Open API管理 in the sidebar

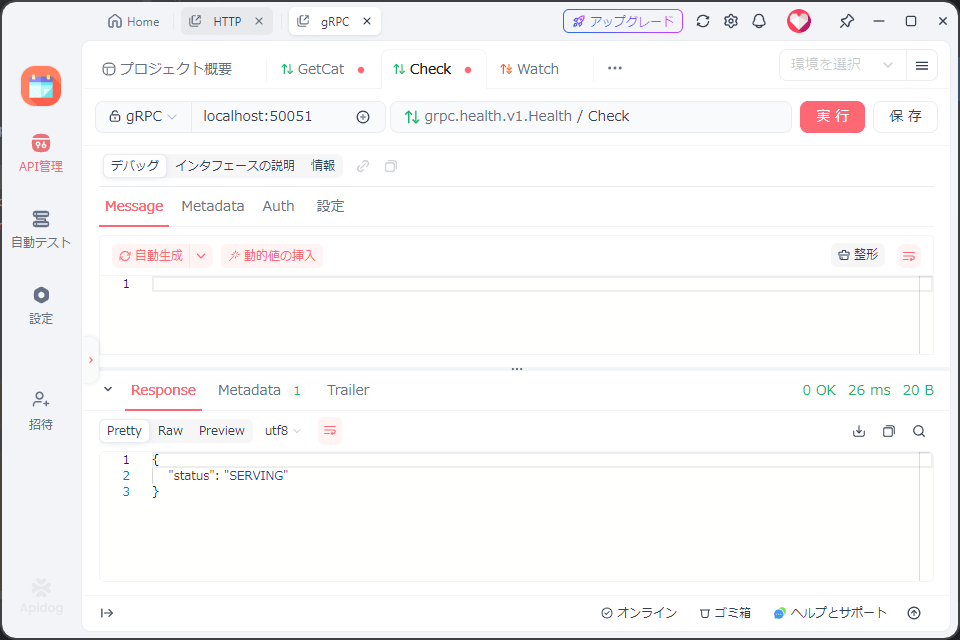(40, 153)
